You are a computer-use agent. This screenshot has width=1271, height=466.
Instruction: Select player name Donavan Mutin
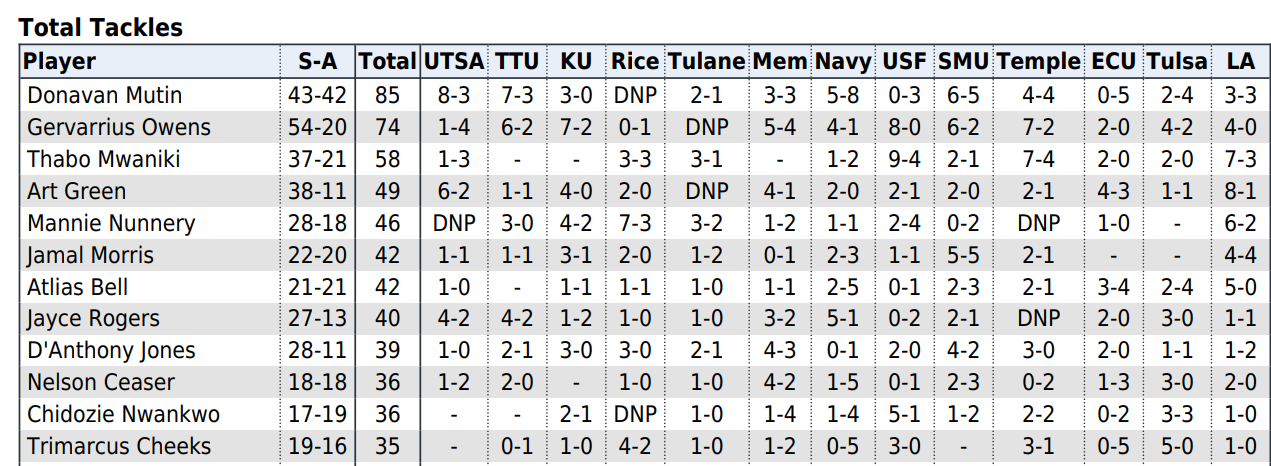104,95
